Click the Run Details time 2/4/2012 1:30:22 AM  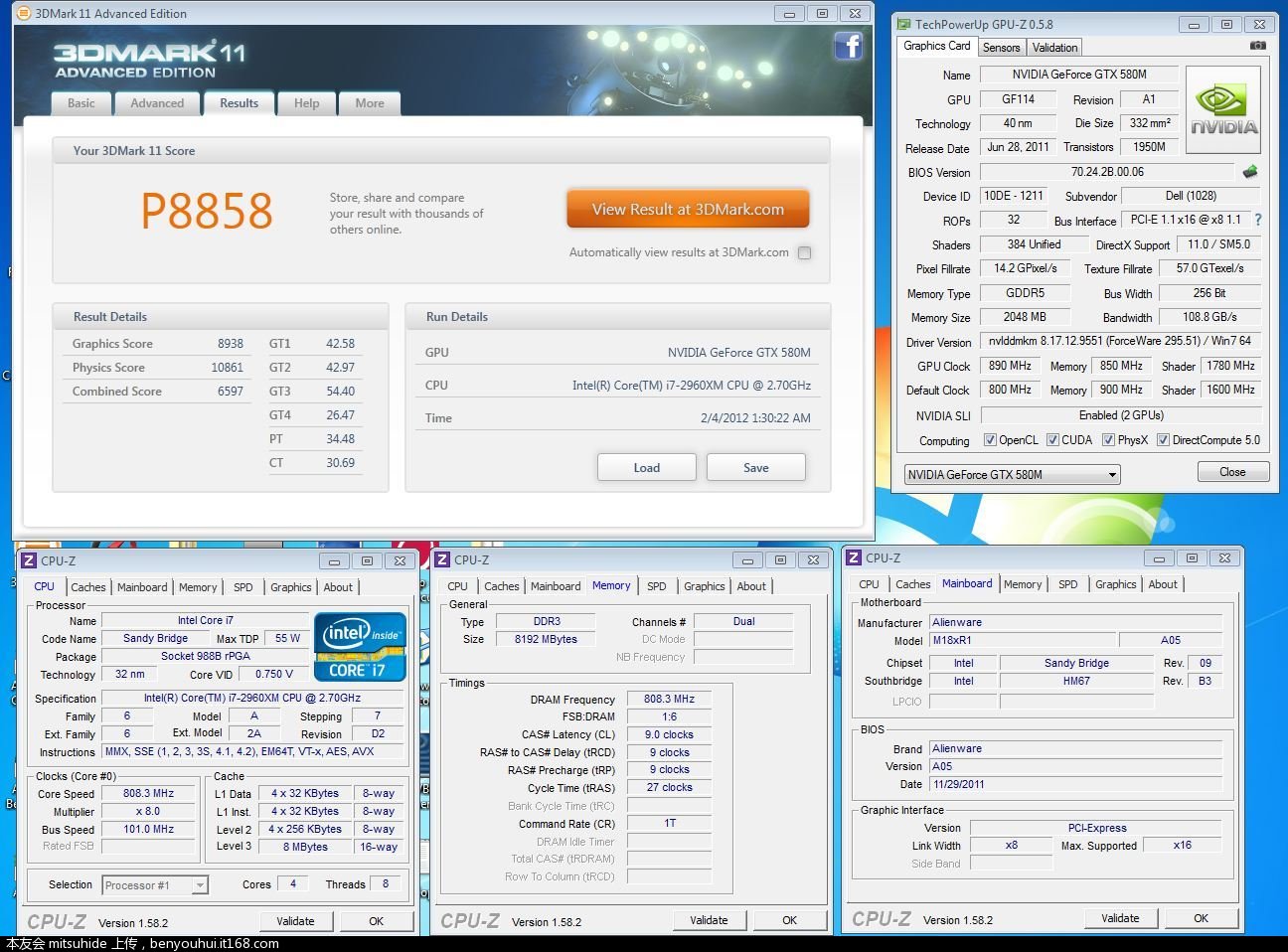pyautogui.click(x=755, y=418)
